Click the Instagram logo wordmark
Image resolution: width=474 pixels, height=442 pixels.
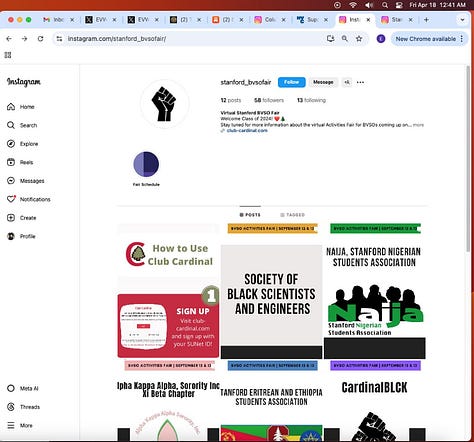click(24, 82)
